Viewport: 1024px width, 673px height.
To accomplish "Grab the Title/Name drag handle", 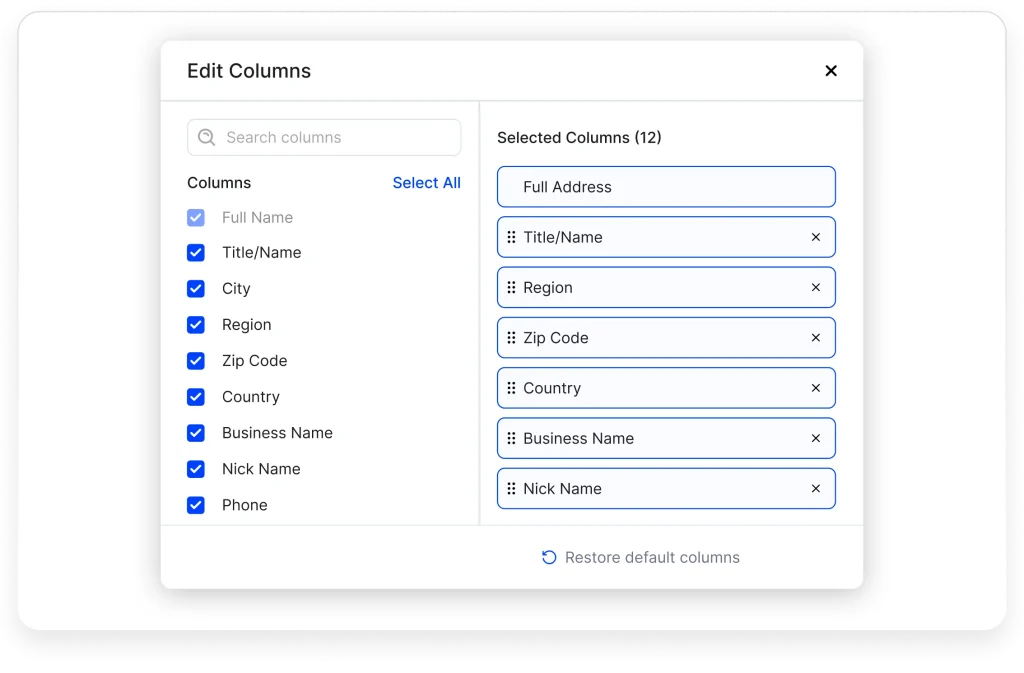I will [511, 237].
